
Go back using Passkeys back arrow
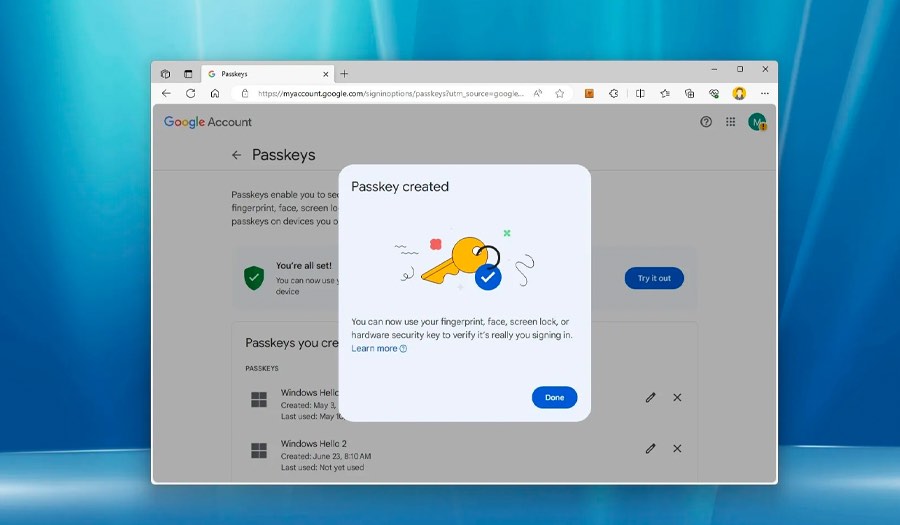236,155
